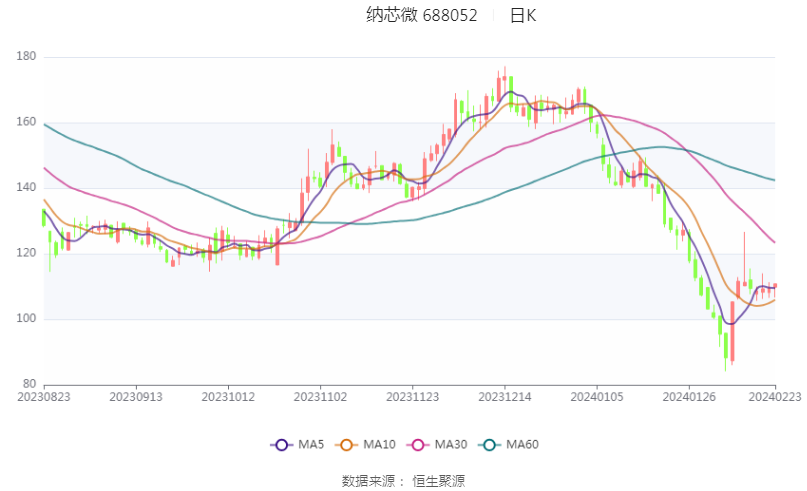Toggle the MA5 legend marker
Screen dimensions: 807x491
pyautogui.click(x=282, y=445)
